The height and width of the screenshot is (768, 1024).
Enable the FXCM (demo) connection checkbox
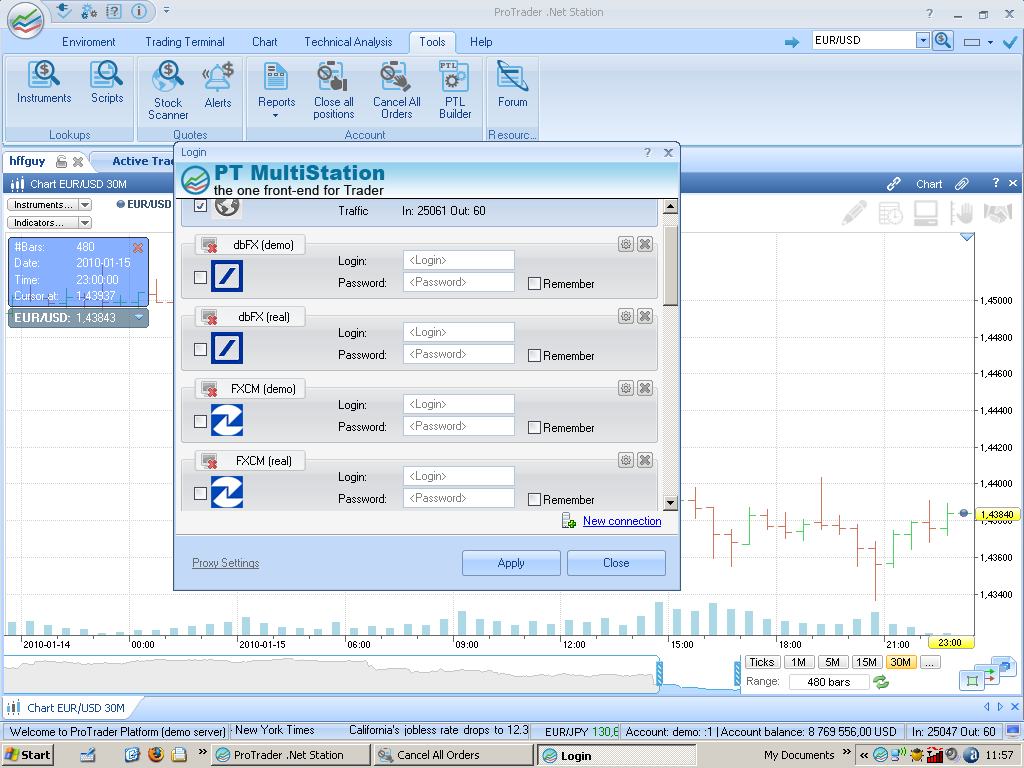200,421
